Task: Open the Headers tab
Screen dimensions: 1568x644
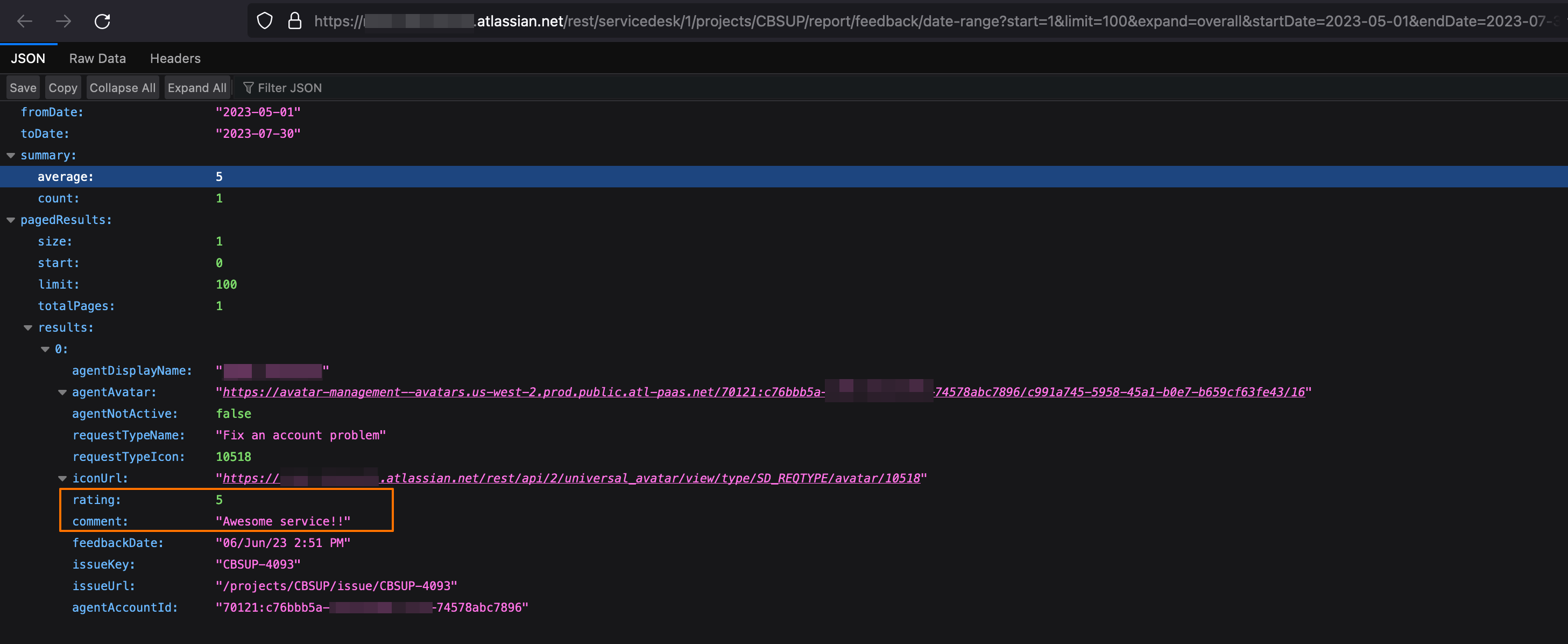Action: pyautogui.click(x=175, y=59)
